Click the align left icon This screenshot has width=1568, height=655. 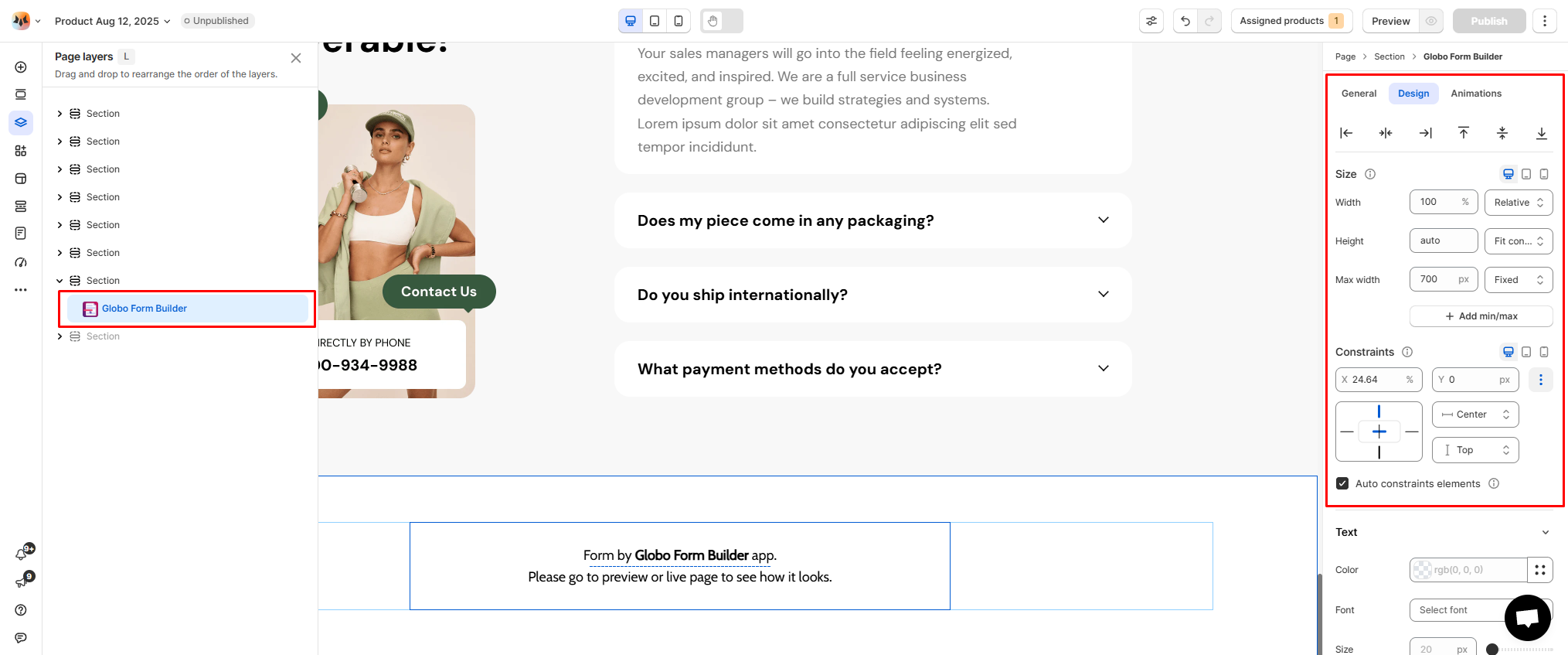pos(1346,133)
